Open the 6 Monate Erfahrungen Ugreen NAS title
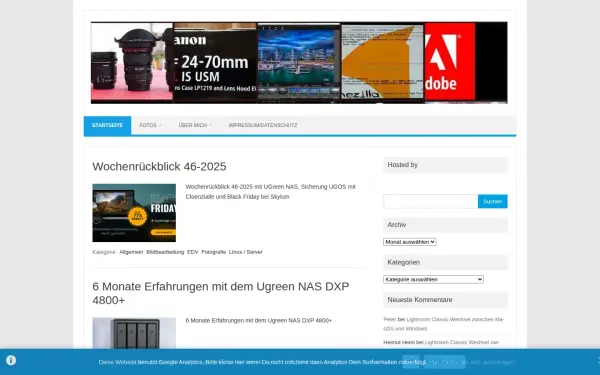 coord(221,293)
